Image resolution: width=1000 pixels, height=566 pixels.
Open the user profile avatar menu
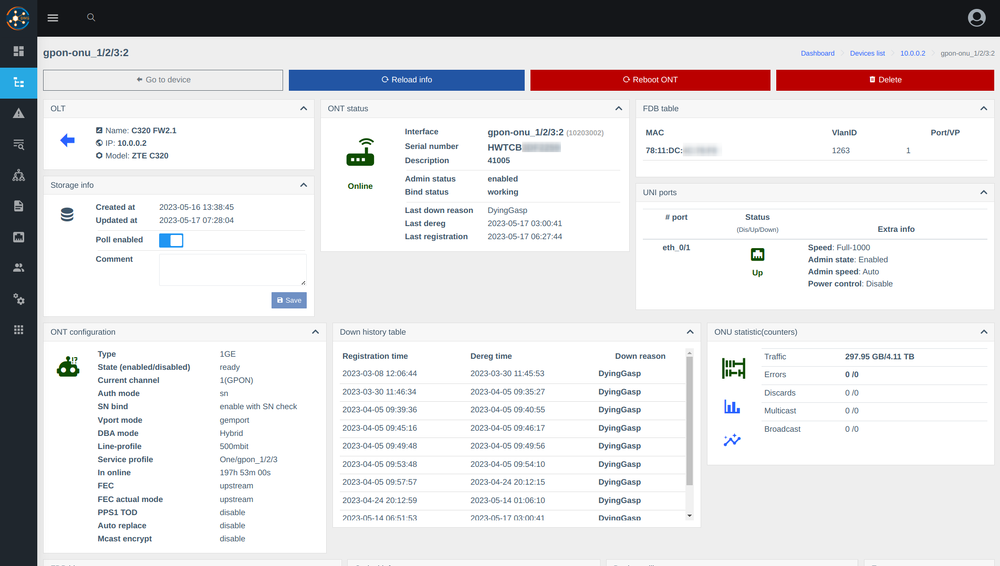(x=977, y=18)
